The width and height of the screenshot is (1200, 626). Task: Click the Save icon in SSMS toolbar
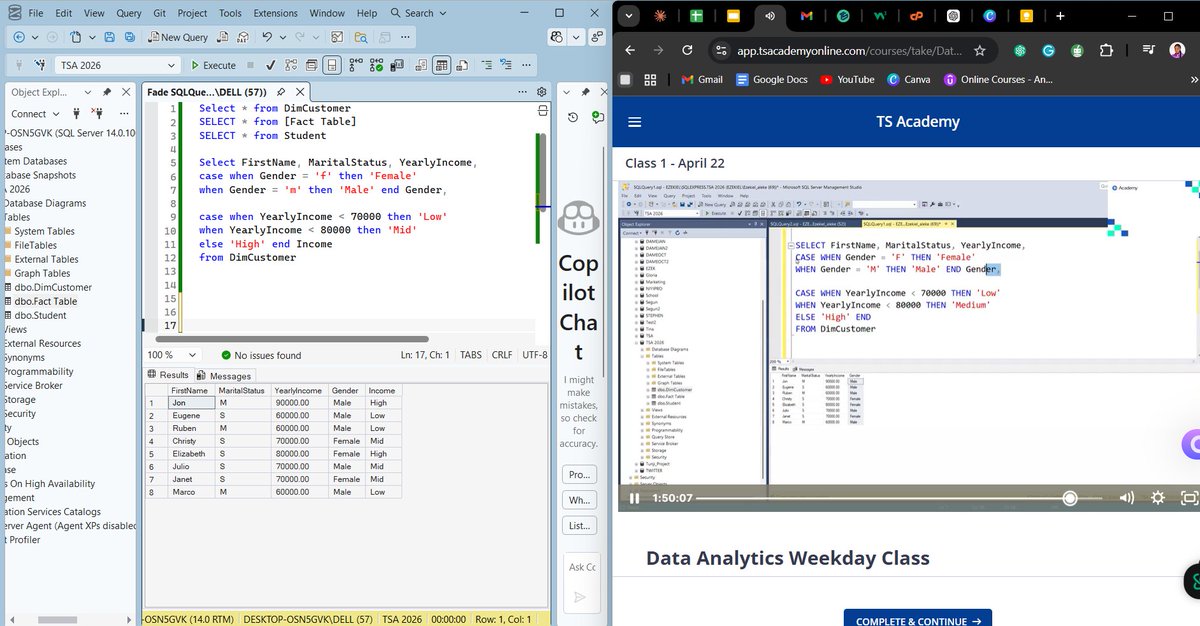pos(109,37)
